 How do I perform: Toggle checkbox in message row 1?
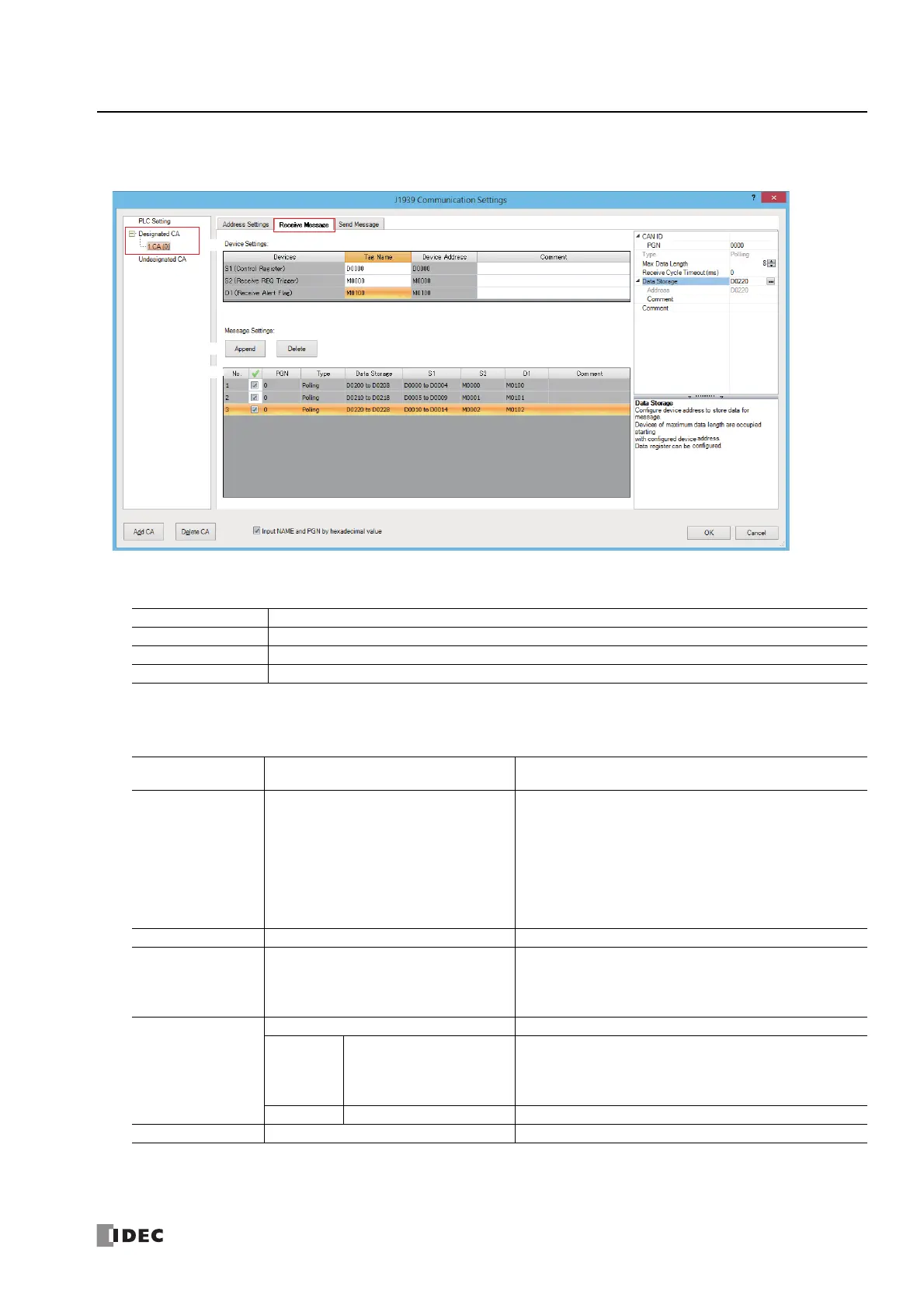(x=255, y=385)
